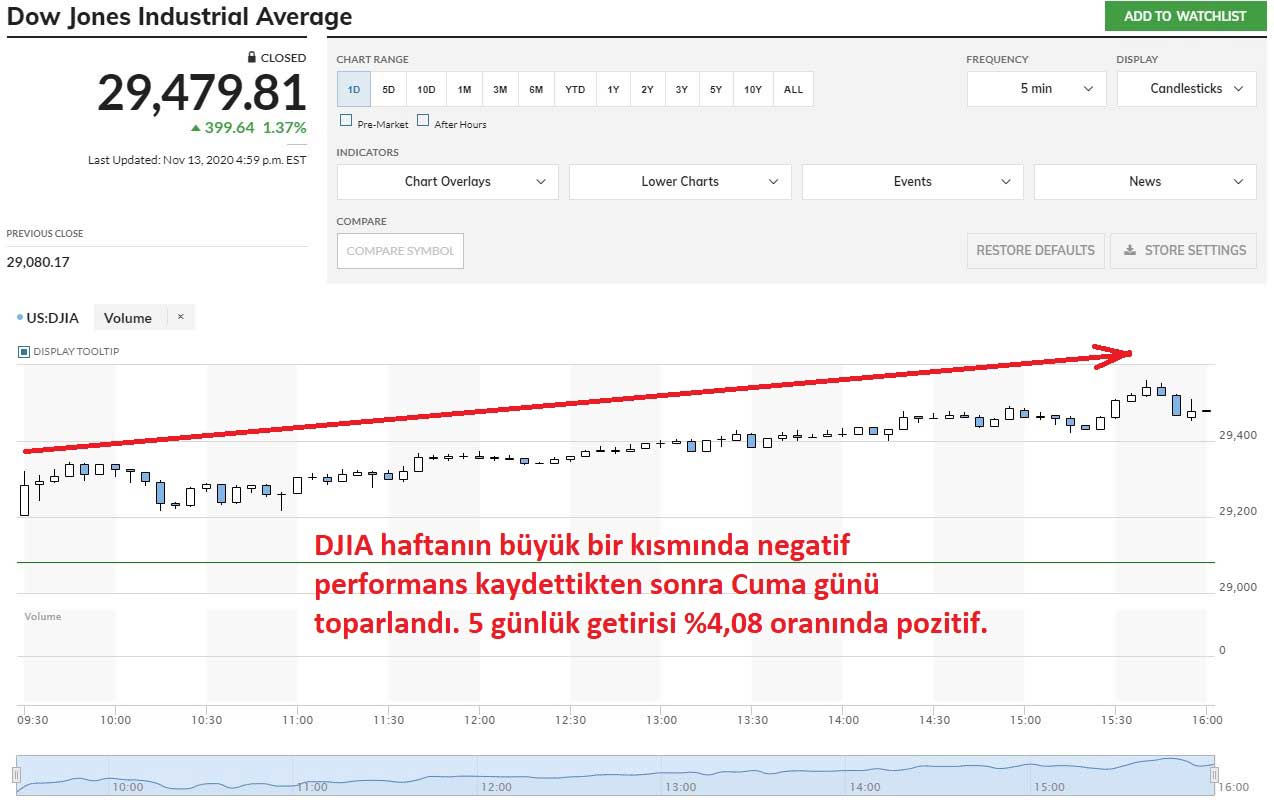Open the Display Candlesticks dropdown
The image size is (1274, 808).
click(1186, 89)
